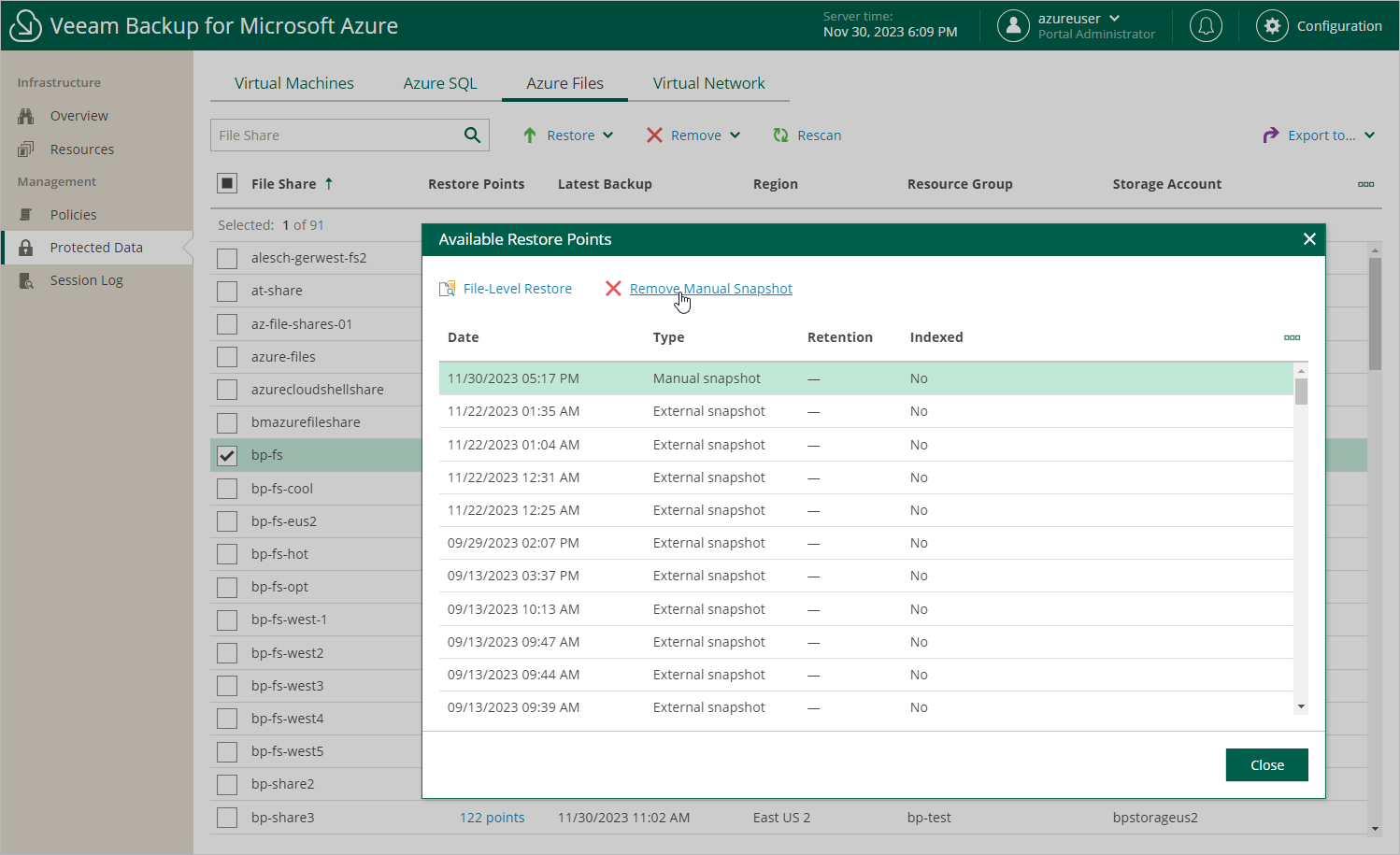Open Configuration gear icon
The image size is (1400, 855).
1272,26
